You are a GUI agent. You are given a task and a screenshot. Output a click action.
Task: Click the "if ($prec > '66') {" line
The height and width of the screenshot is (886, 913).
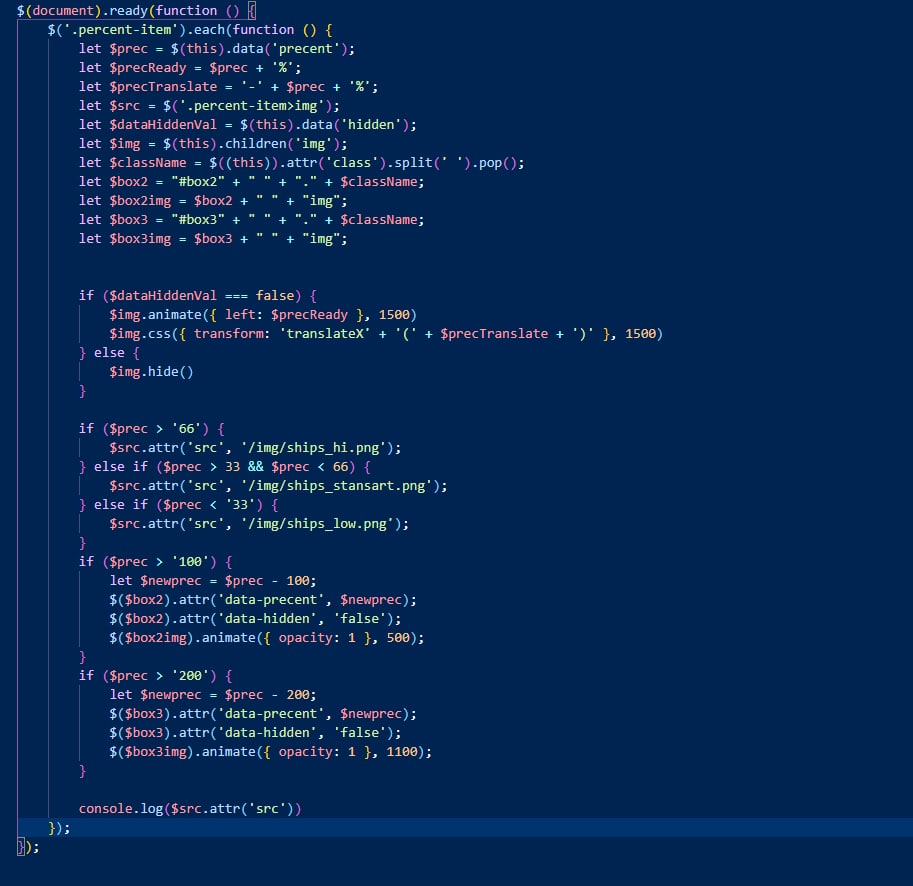pyautogui.click(x=152, y=429)
